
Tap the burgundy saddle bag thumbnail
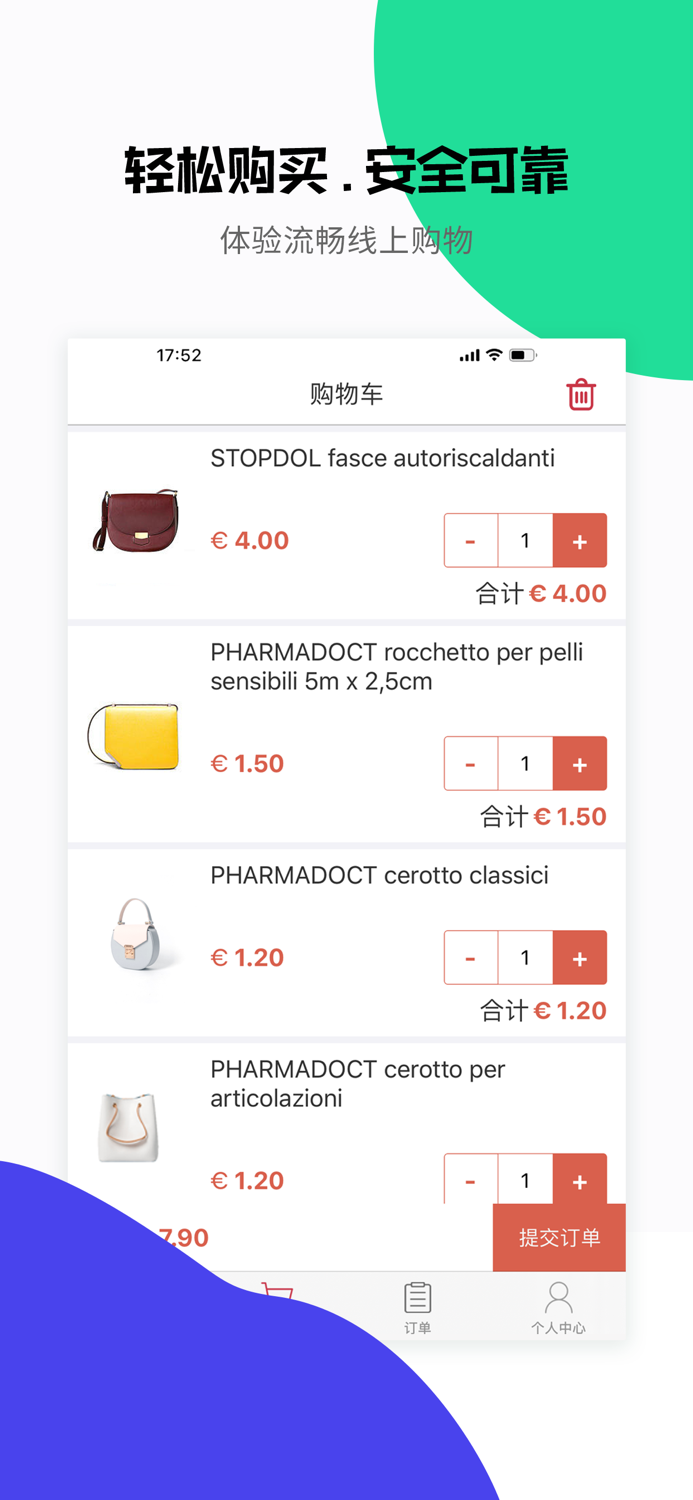[x=138, y=521]
